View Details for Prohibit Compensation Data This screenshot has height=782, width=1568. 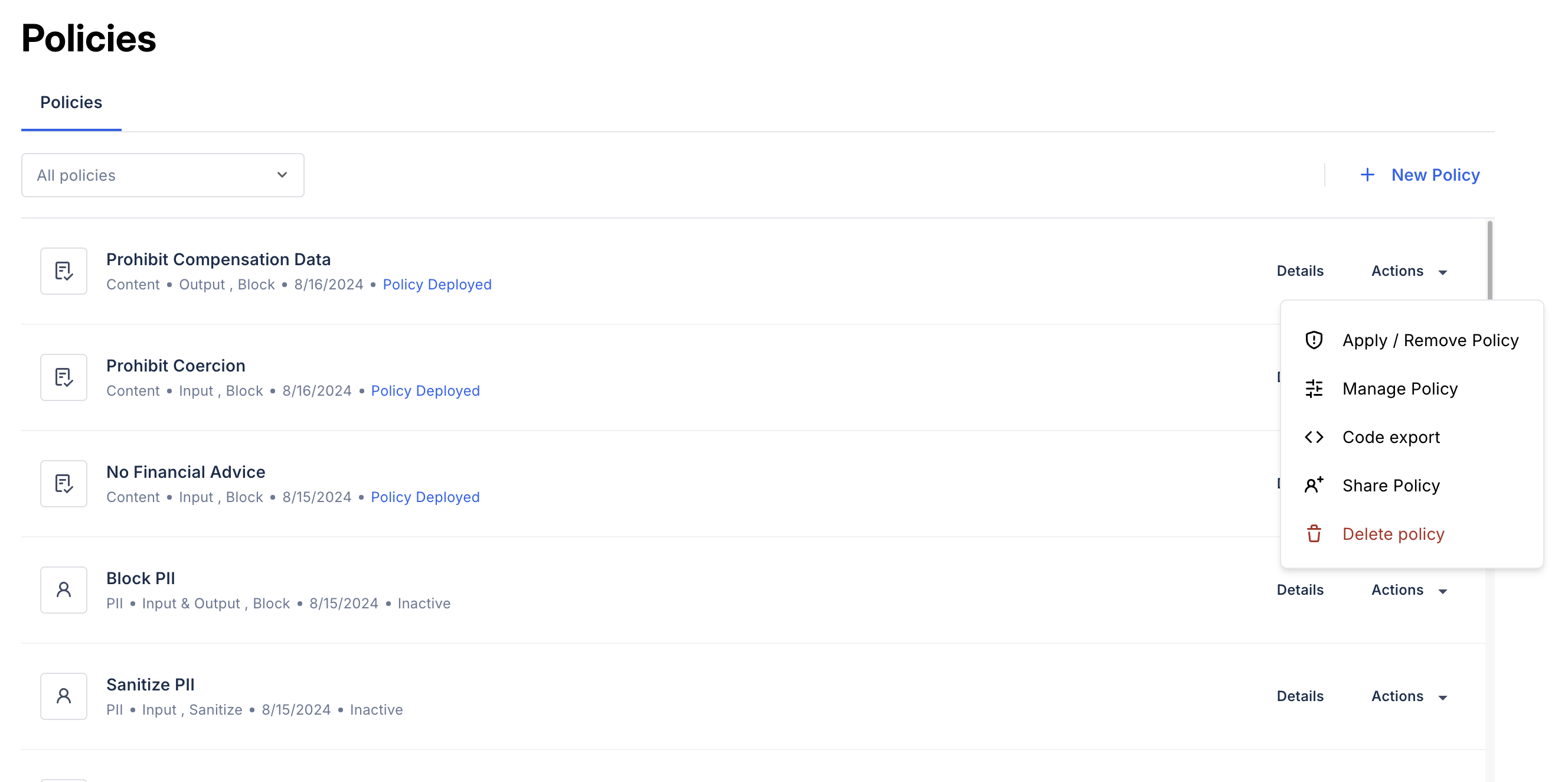click(1300, 271)
